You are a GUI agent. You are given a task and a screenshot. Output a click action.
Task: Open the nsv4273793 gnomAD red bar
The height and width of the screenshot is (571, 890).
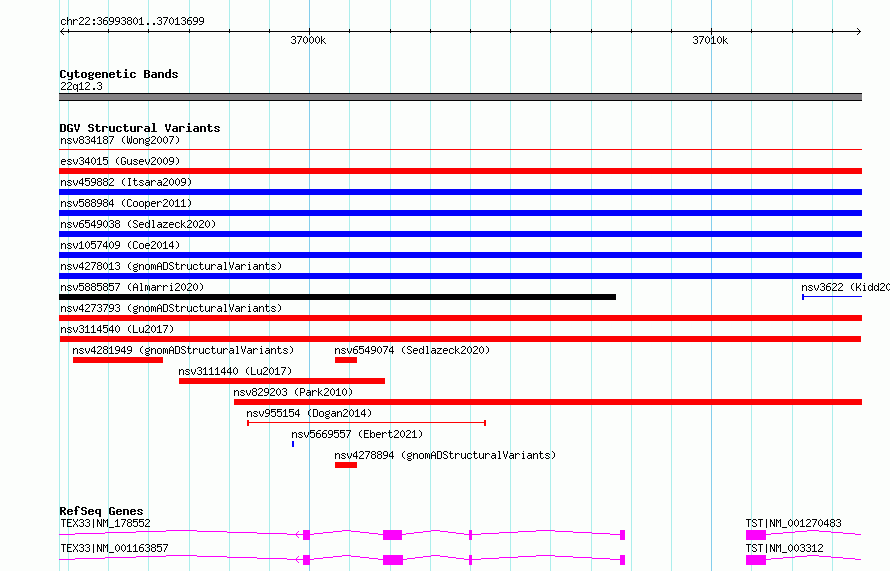click(x=460, y=318)
